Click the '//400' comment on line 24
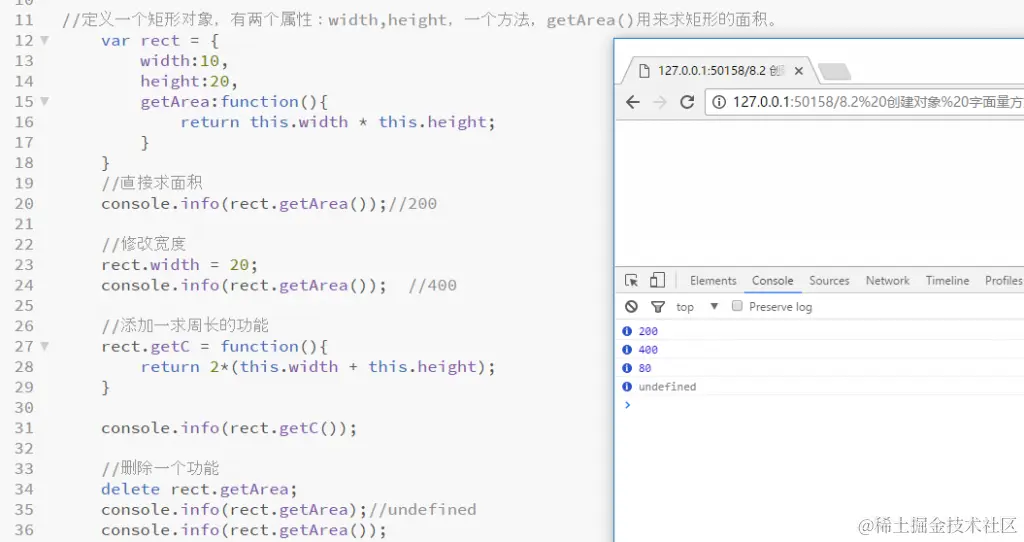The width and height of the screenshot is (1024, 542). tap(432, 285)
